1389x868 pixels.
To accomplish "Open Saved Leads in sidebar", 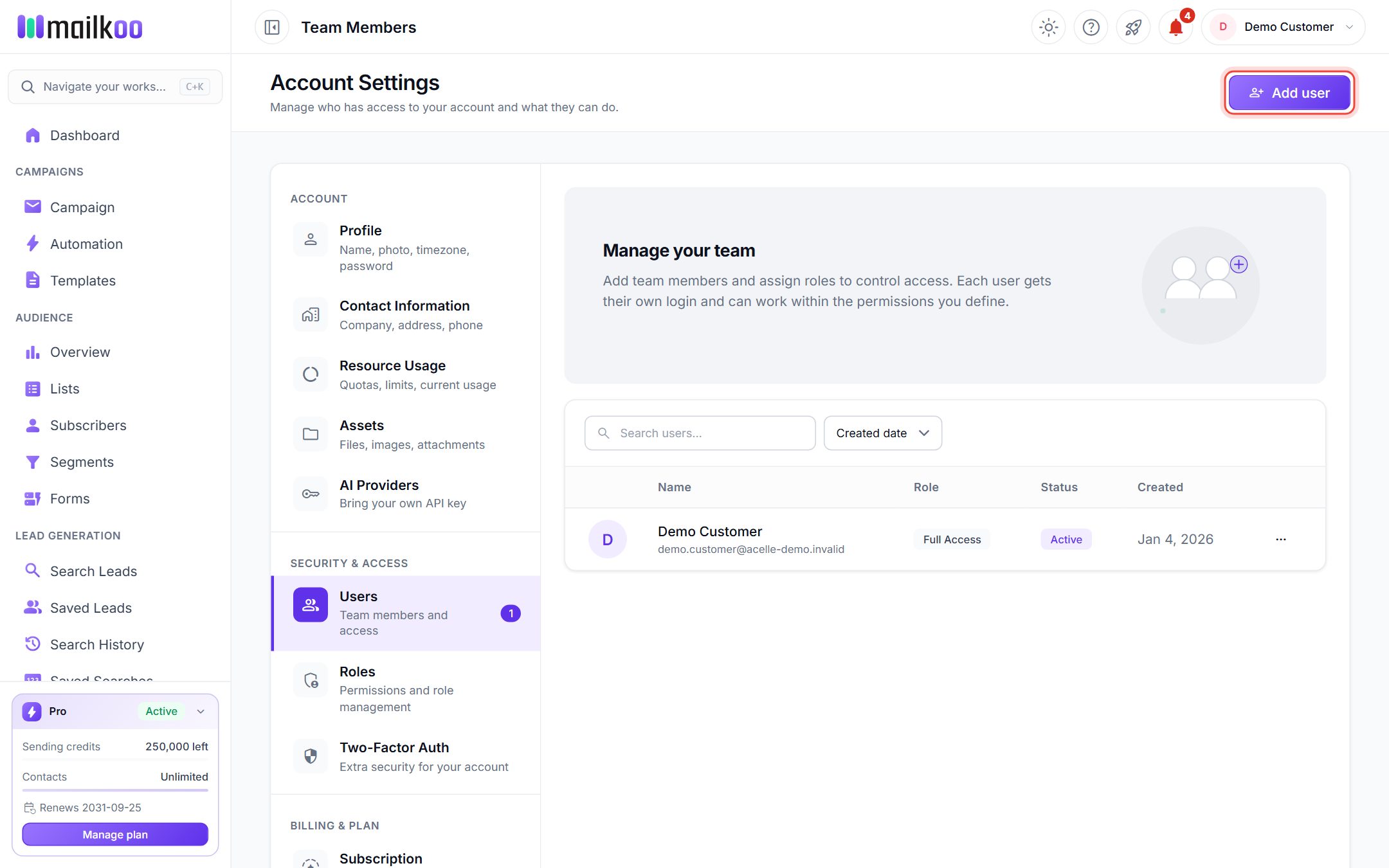I will tap(115, 608).
